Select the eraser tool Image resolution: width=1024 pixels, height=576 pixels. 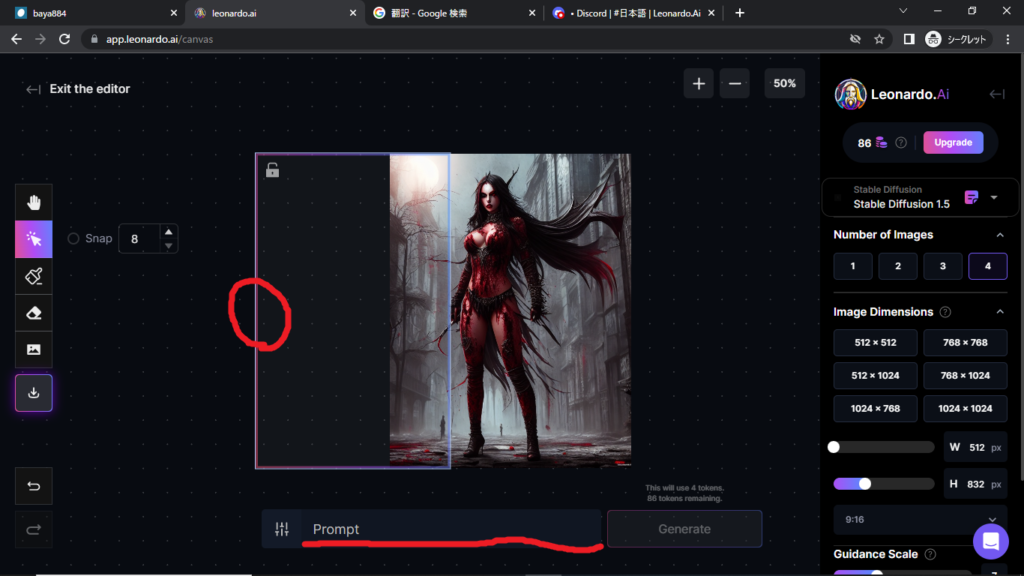click(34, 313)
